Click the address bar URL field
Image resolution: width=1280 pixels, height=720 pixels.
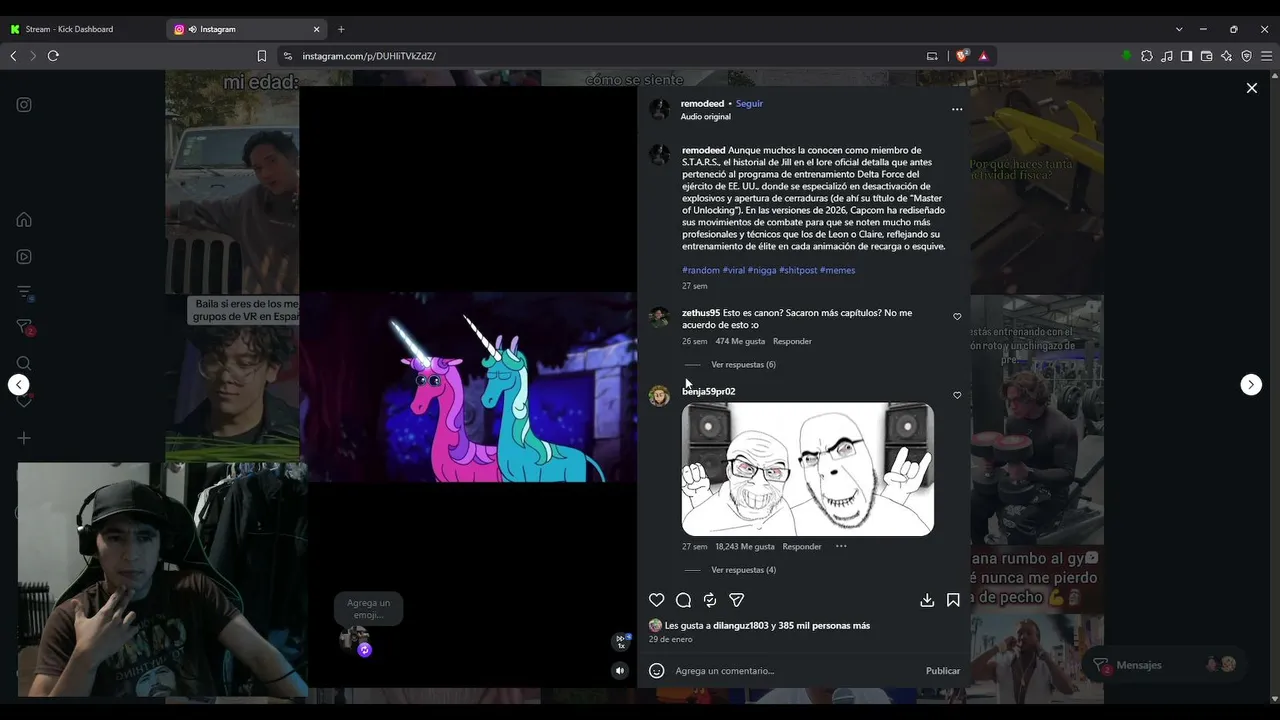[610, 56]
